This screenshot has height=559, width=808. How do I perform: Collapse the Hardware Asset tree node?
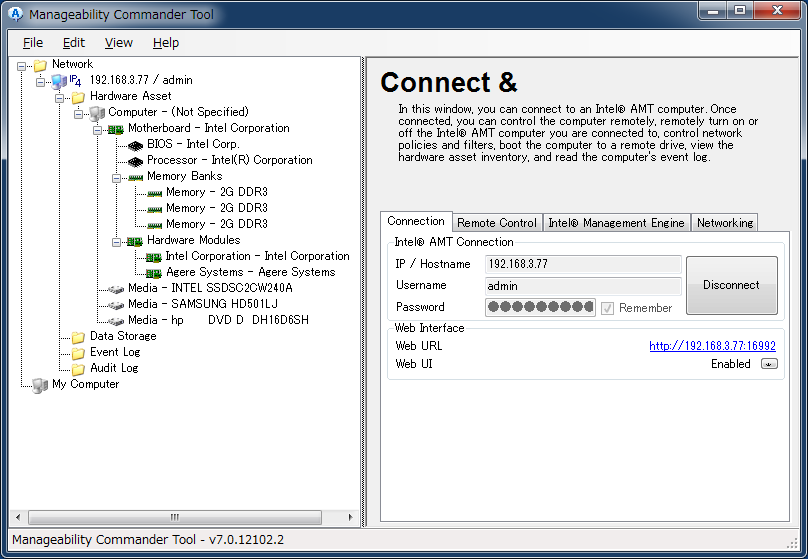coord(60,97)
